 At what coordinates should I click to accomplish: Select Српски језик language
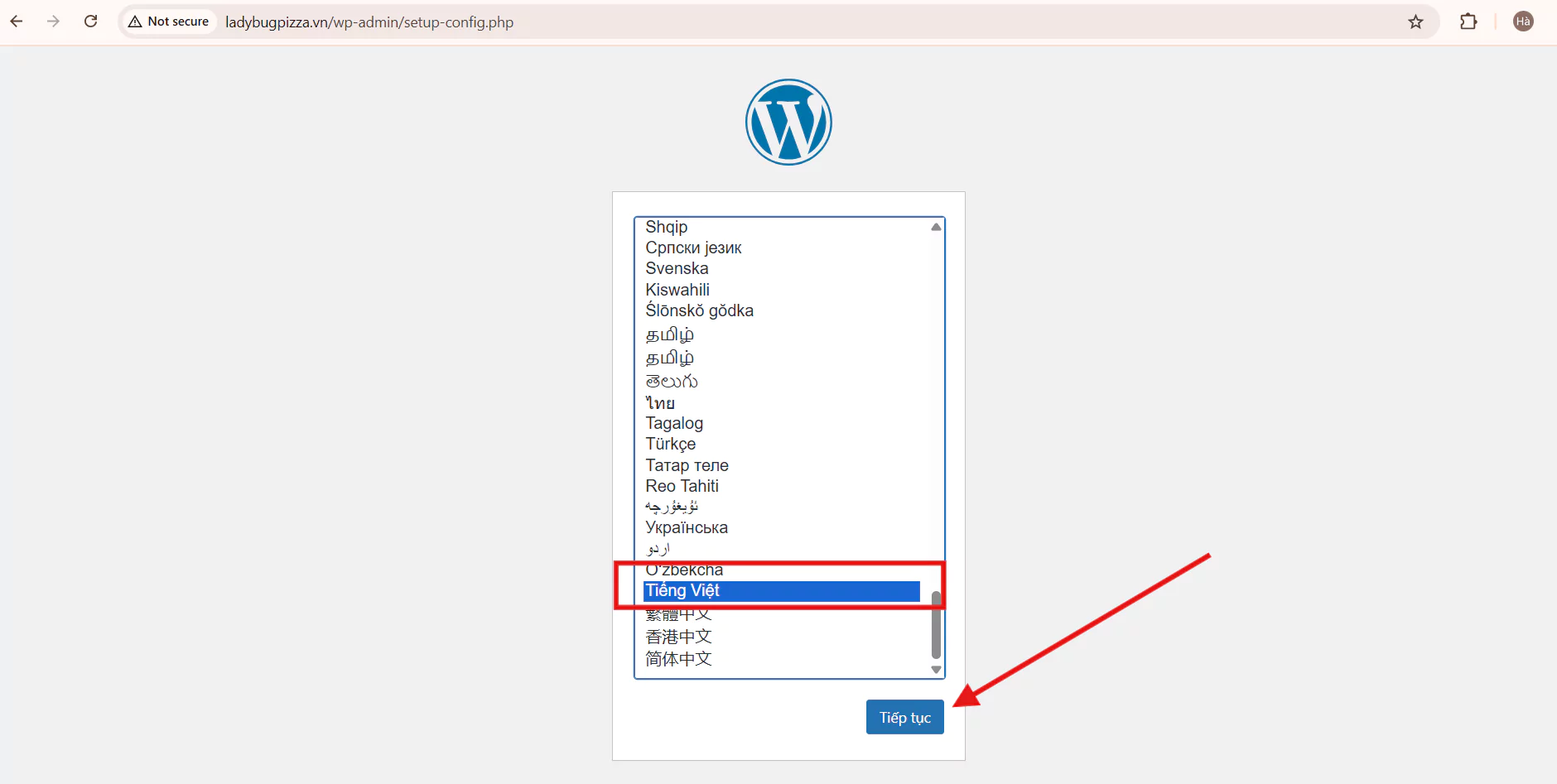[782, 248]
